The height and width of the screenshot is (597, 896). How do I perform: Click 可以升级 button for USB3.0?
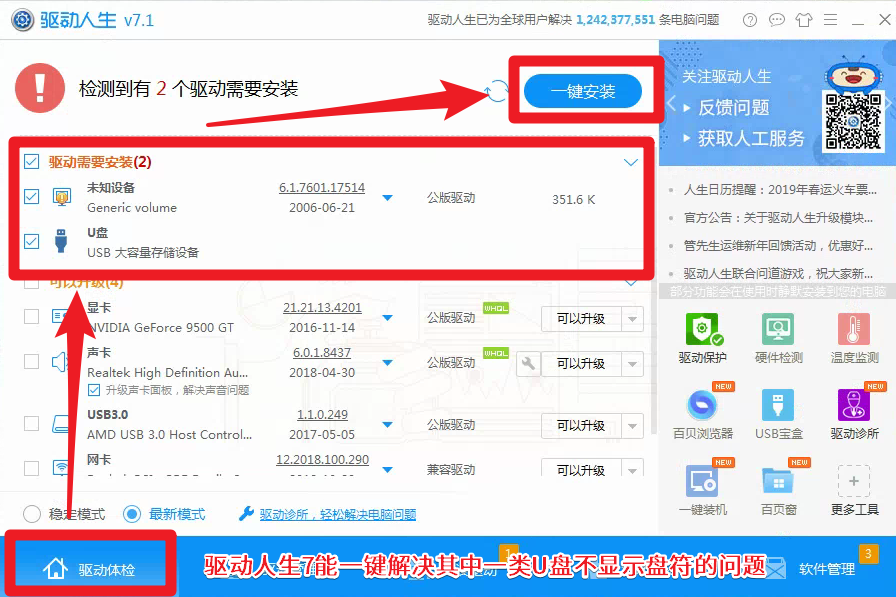point(581,426)
